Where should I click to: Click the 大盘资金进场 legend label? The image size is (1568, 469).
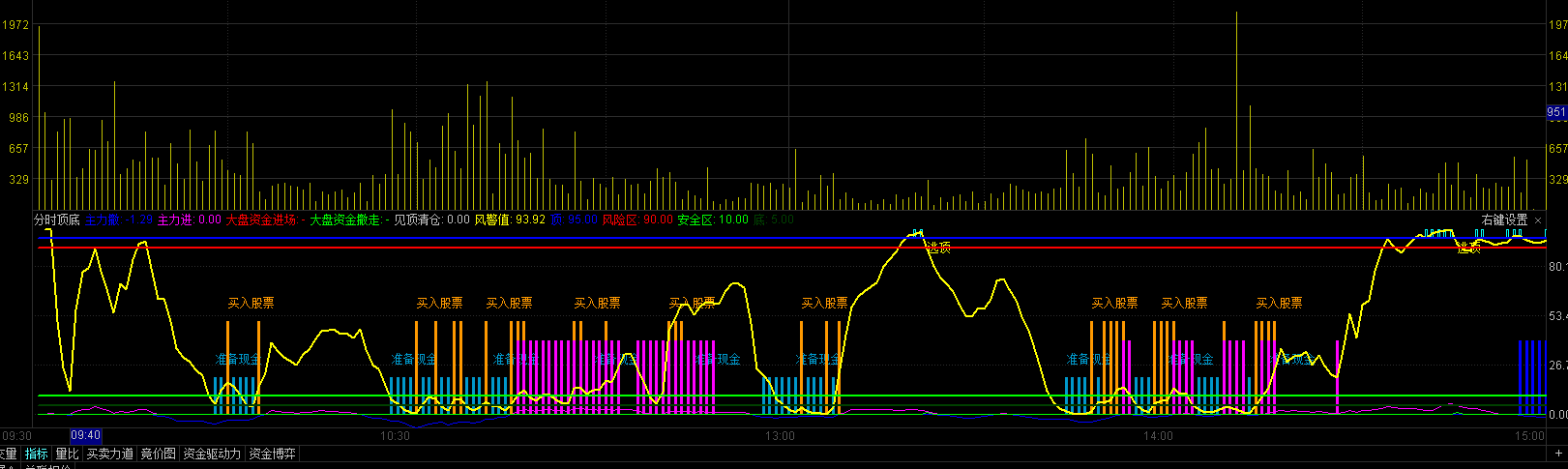click(x=261, y=220)
